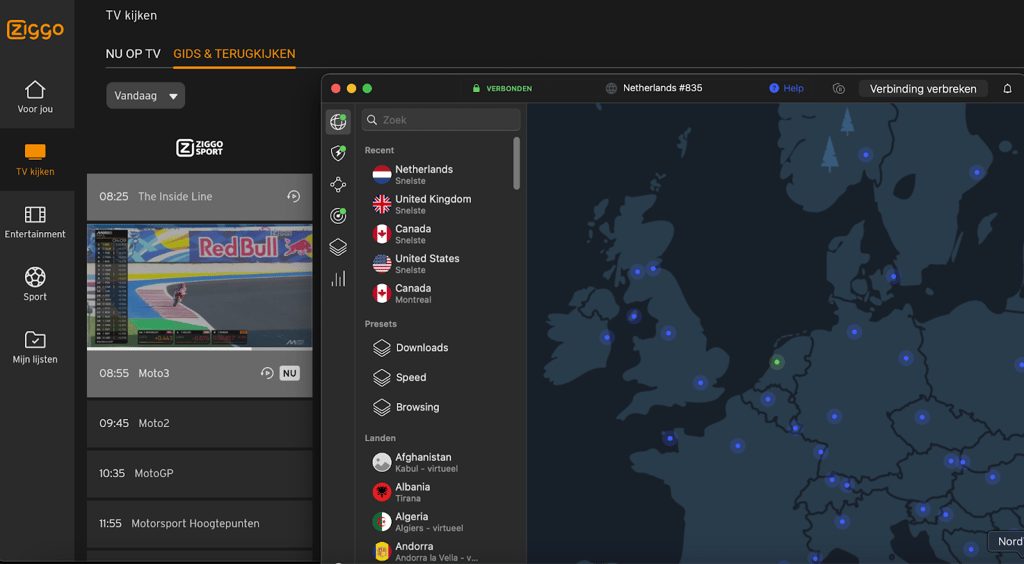
Task: Open NordVPN notifications bell
Action: tap(1008, 89)
